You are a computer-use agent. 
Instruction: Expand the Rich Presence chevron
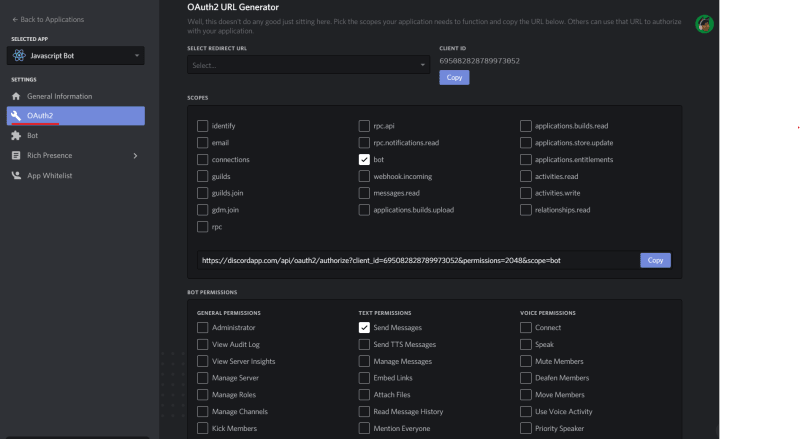(135, 156)
